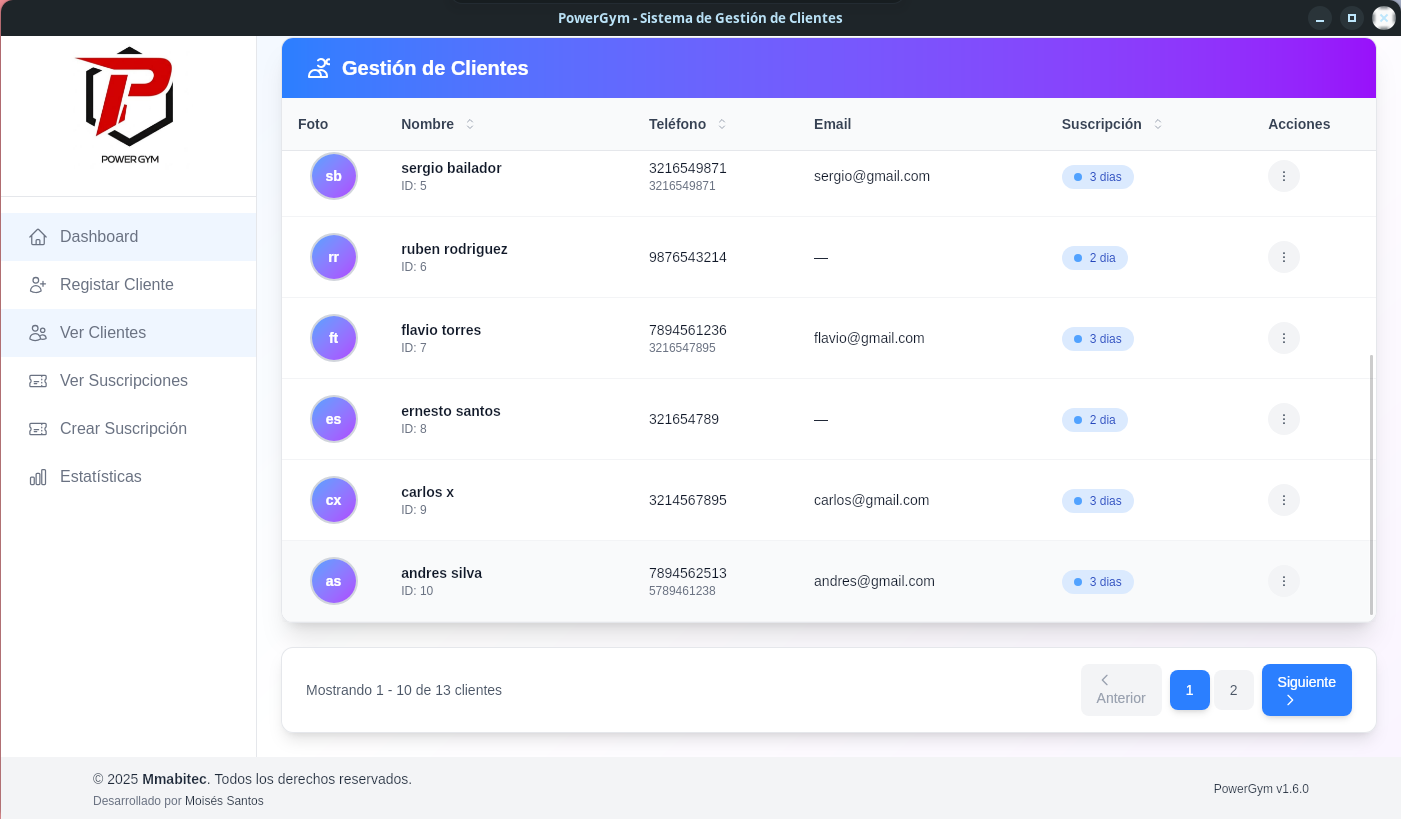The height and width of the screenshot is (819, 1401).
Task: Open the Dashboard menu item
Action: [x=129, y=237]
